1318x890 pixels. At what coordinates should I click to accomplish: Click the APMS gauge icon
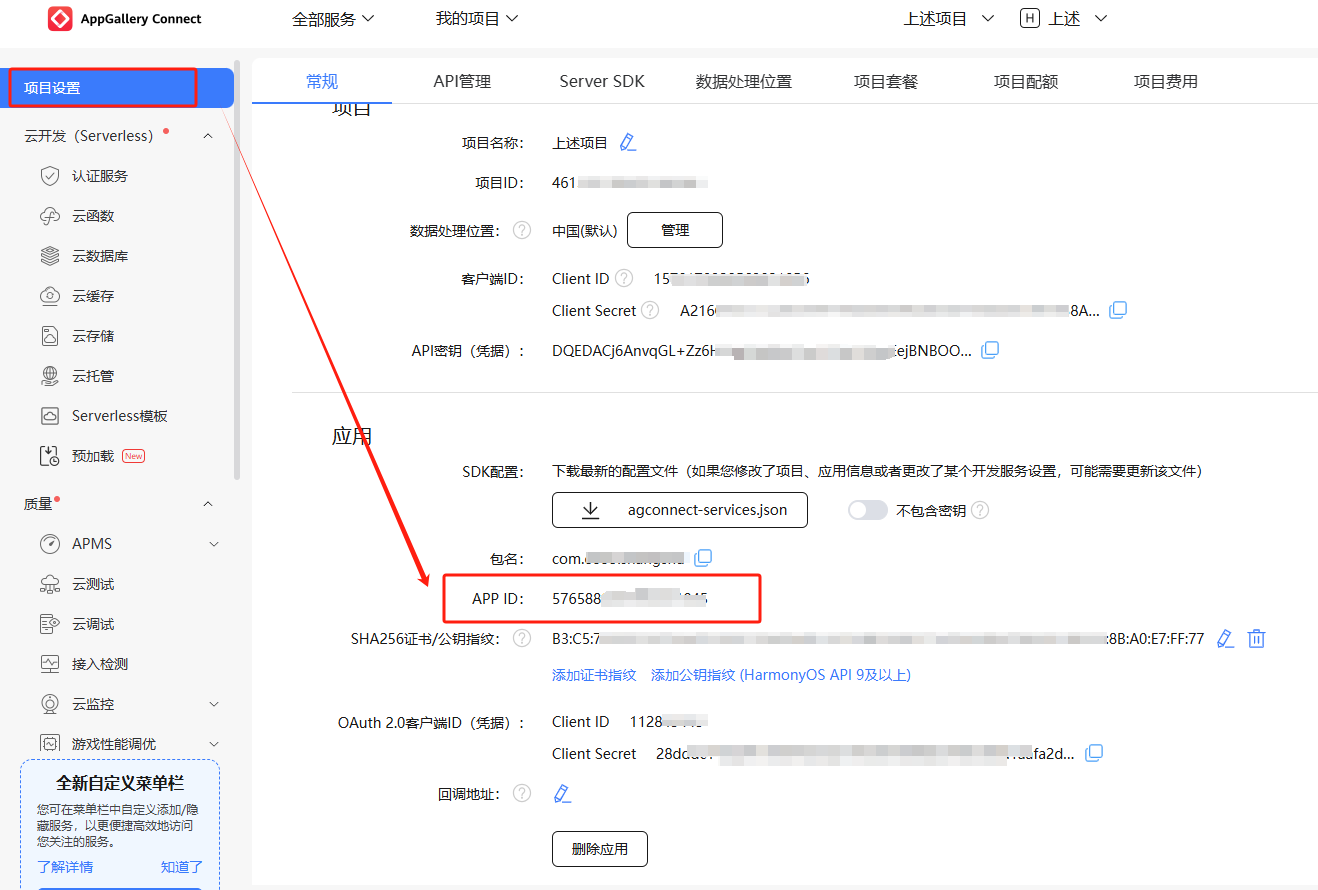[x=50, y=544]
